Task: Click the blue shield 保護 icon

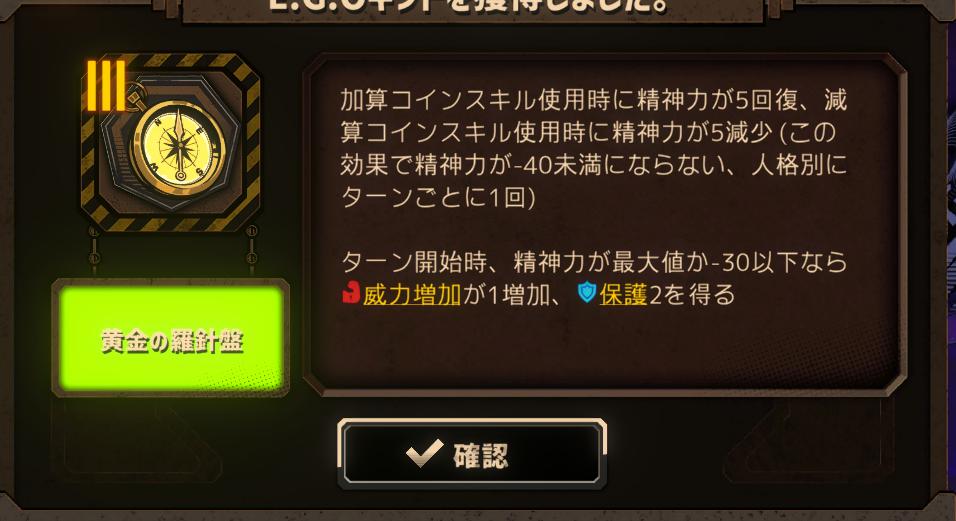Action: [587, 292]
